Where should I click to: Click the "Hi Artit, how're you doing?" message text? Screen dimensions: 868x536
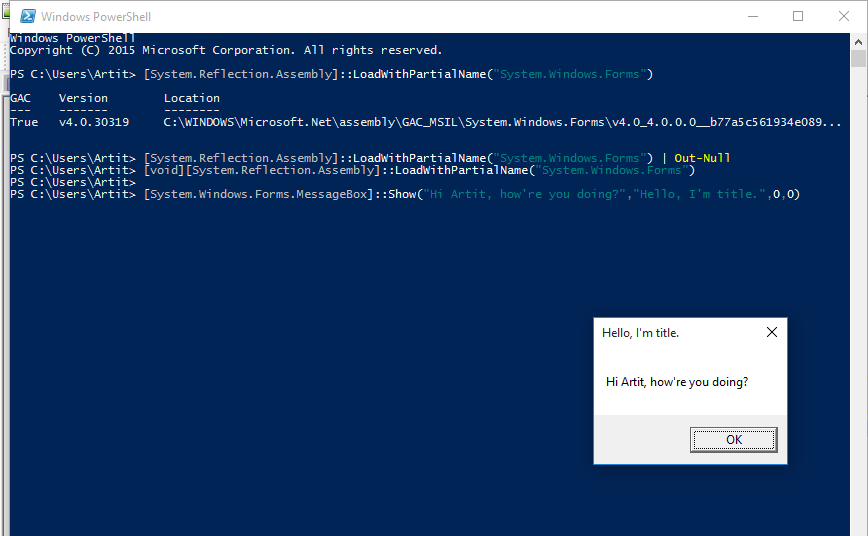pos(677,382)
